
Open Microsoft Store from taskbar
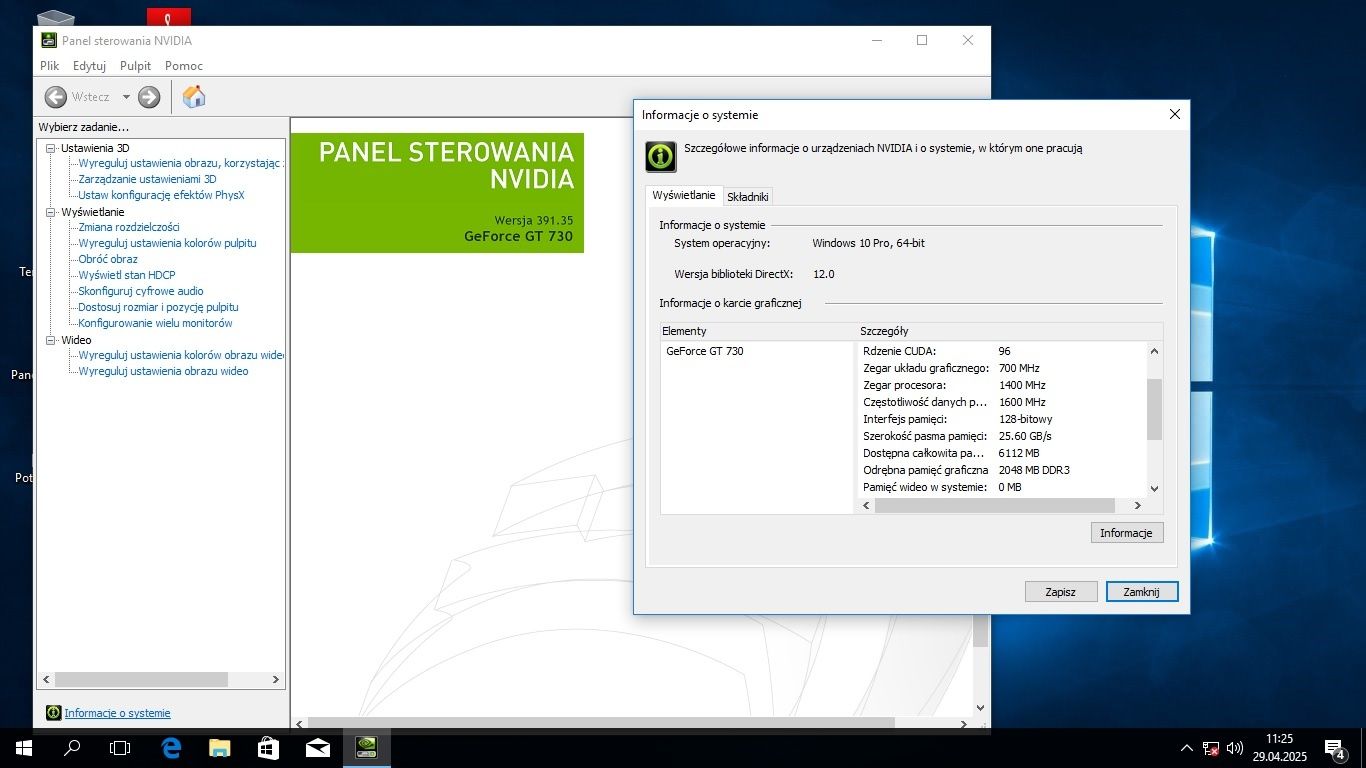(x=268, y=748)
